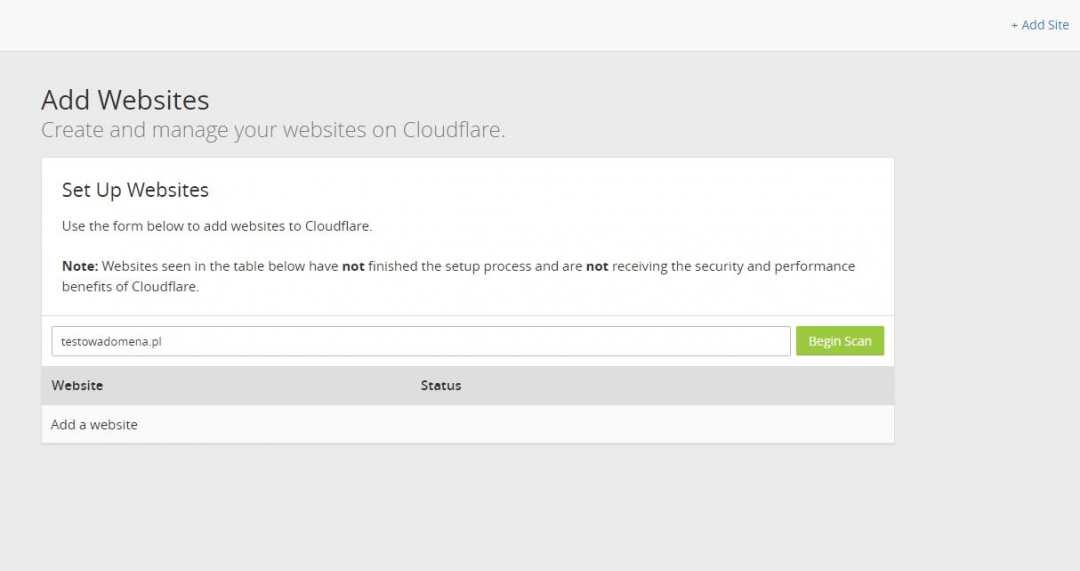Click the 'Set Up Websites' section title

135,190
